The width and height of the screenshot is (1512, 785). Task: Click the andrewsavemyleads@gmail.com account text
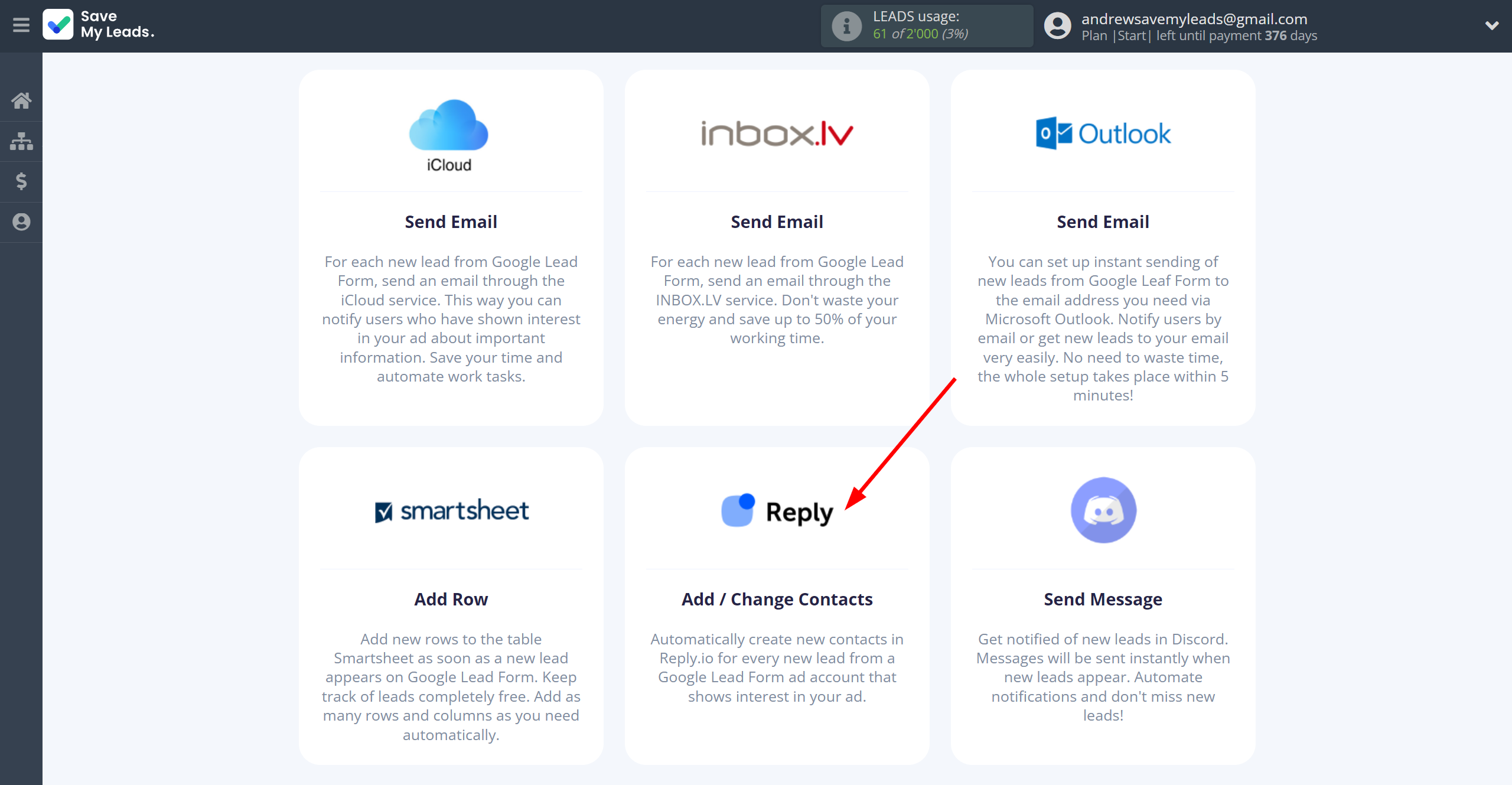pyautogui.click(x=1194, y=19)
